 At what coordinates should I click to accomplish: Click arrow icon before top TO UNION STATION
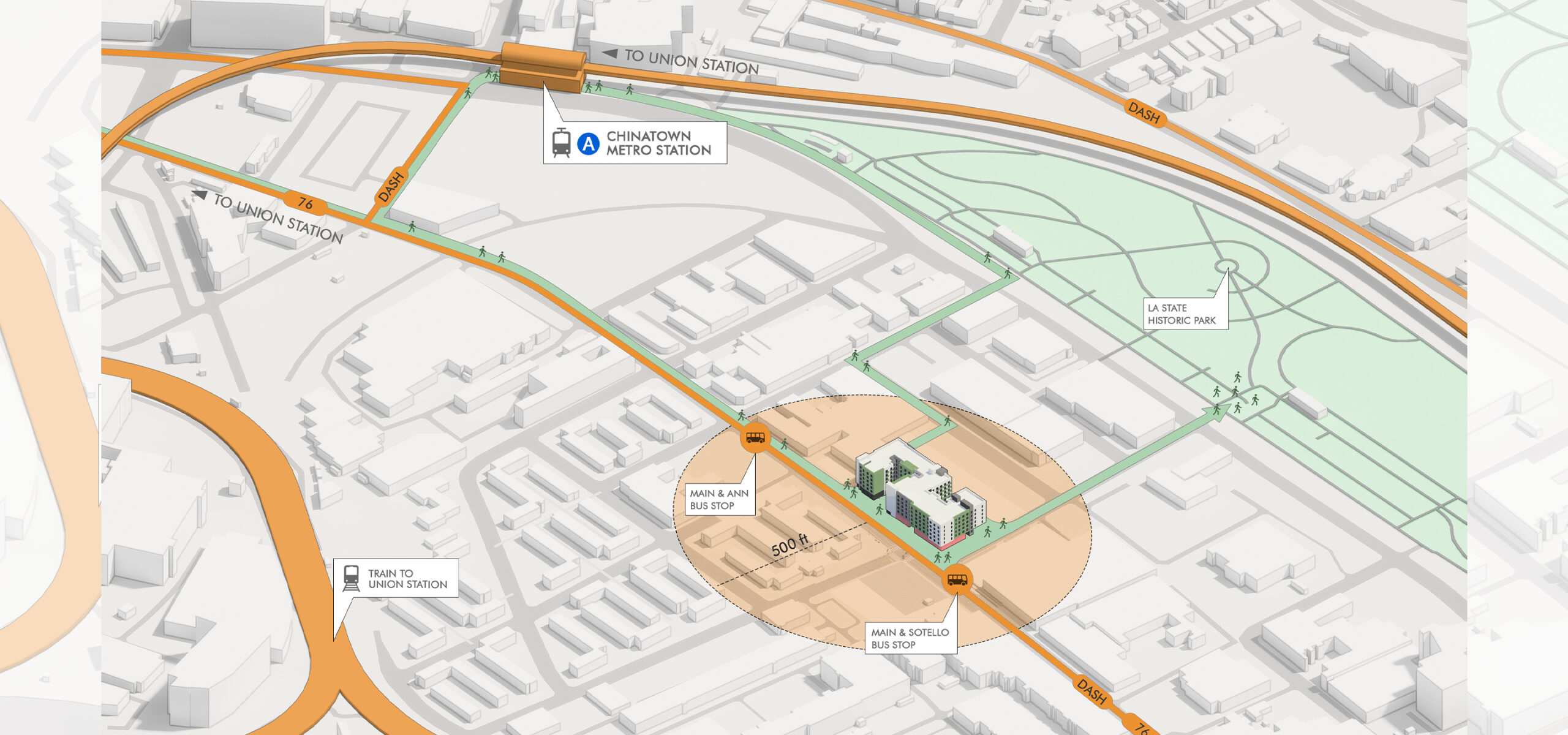click(x=609, y=53)
